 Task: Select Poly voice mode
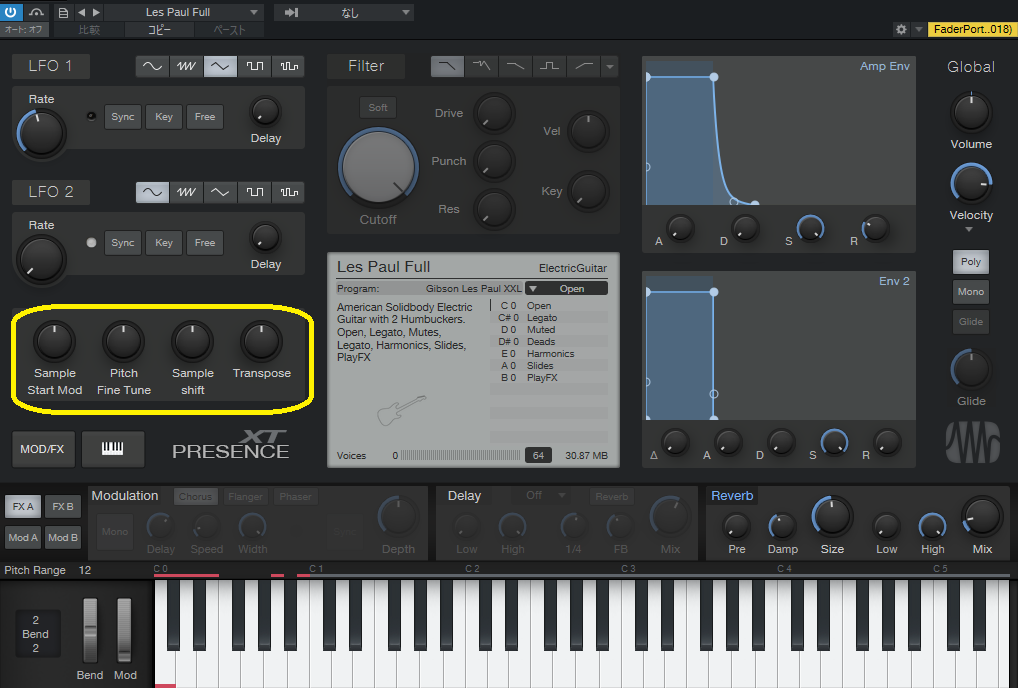point(971,262)
